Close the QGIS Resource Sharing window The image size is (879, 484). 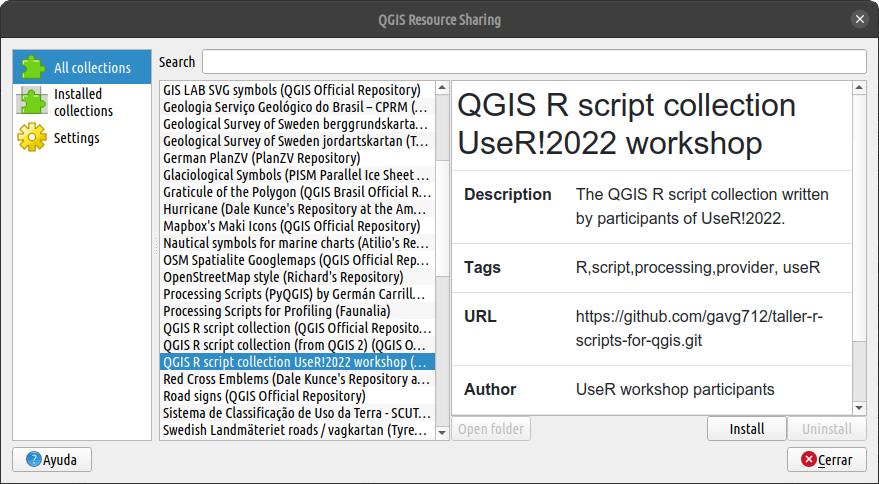tap(858, 19)
